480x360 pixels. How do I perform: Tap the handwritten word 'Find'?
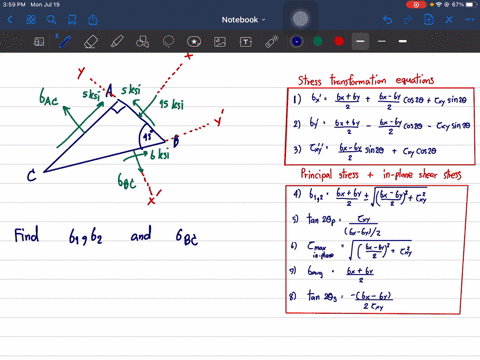coord(27,235)
